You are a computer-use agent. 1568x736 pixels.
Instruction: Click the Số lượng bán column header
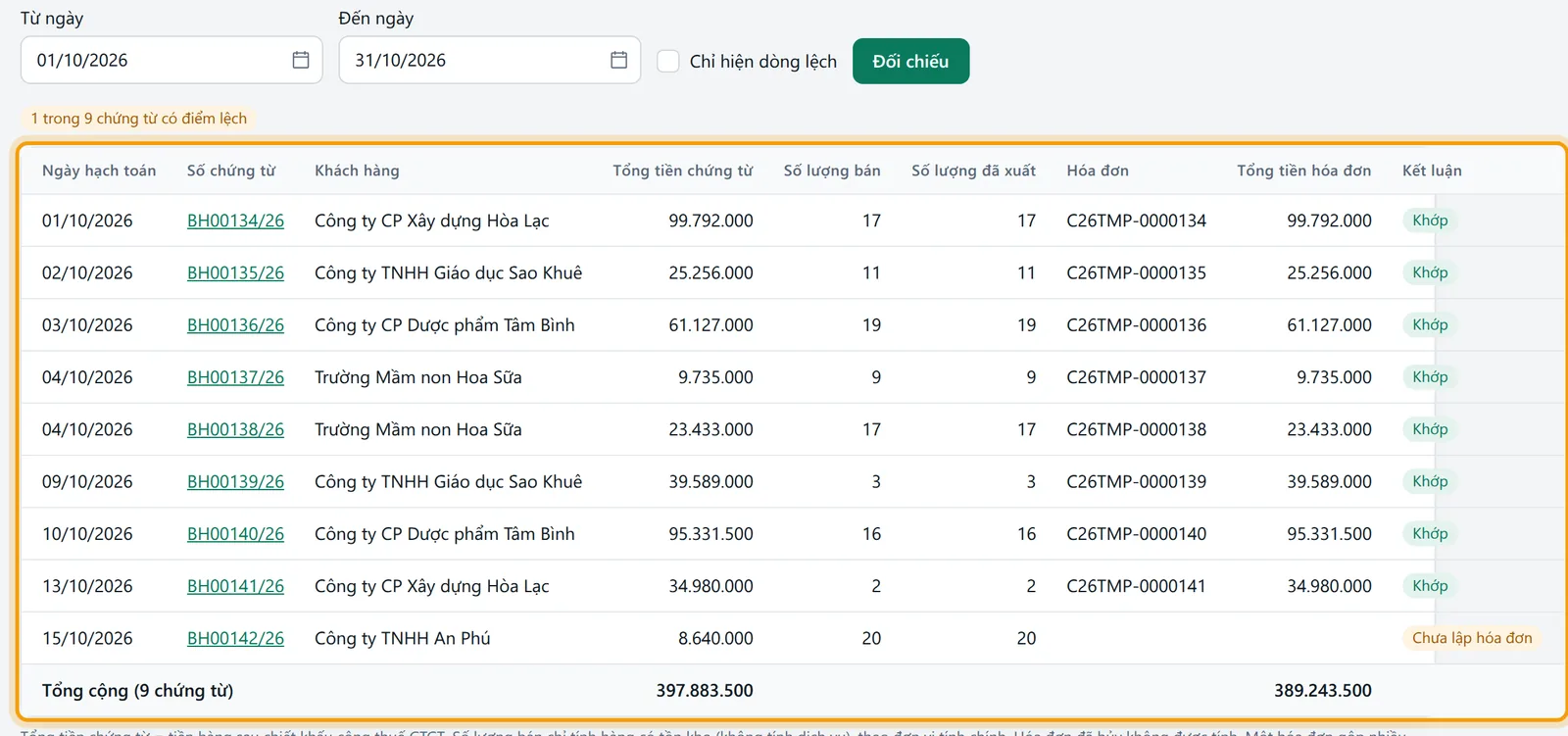[832, 171]
